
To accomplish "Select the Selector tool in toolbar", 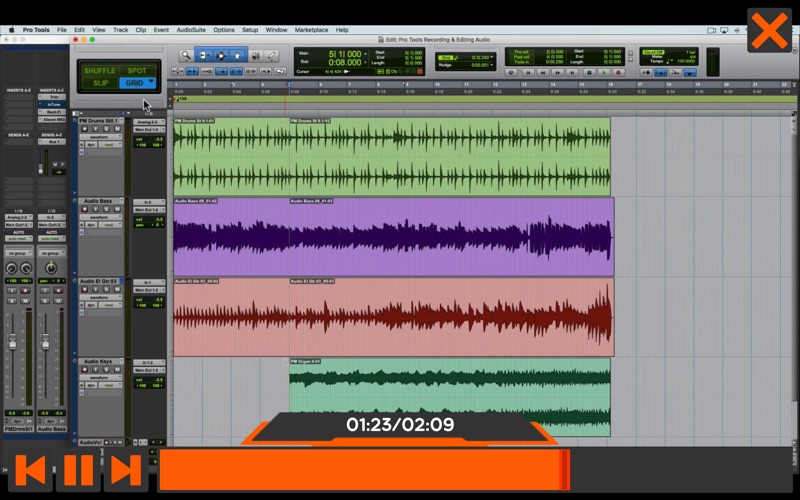I will [x=221, y=56].
